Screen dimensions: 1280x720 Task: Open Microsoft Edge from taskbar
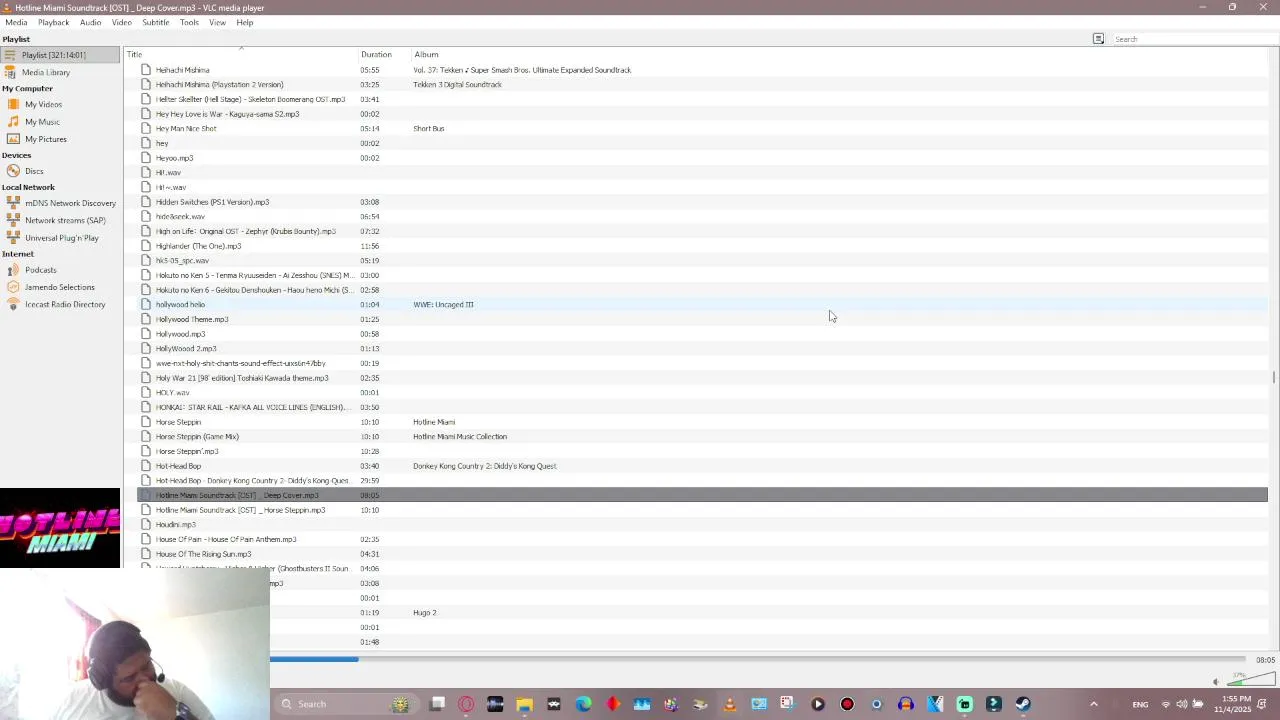tap(583, 704)
